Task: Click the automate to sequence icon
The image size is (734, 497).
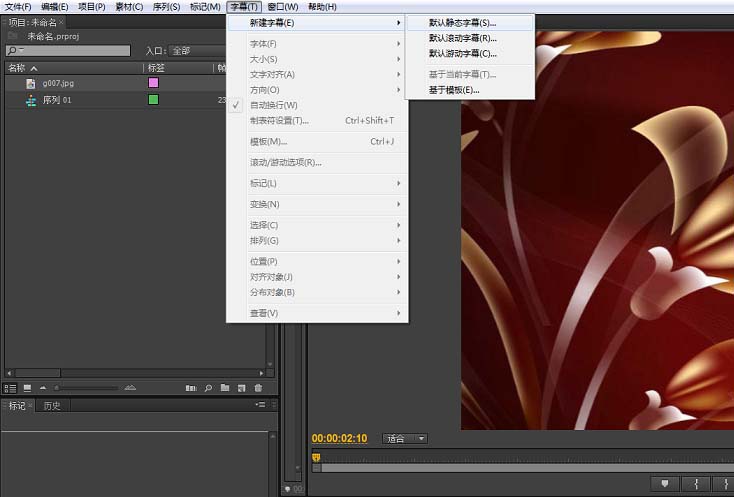Action: tap(191, 387)
